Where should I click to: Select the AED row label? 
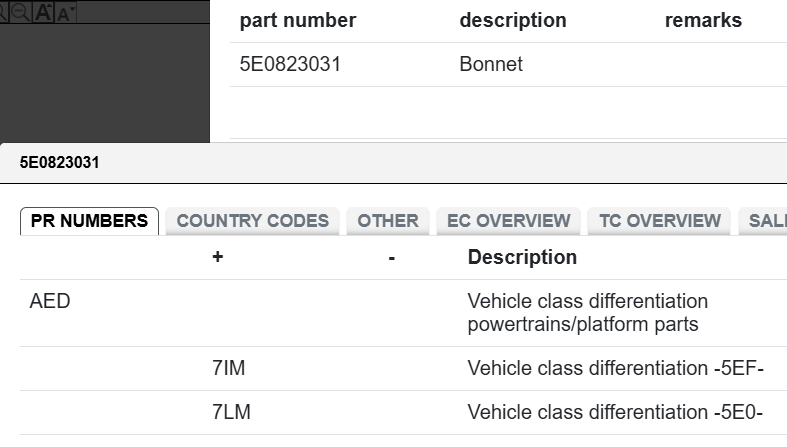pyautogui.click(x=50, y=301)
